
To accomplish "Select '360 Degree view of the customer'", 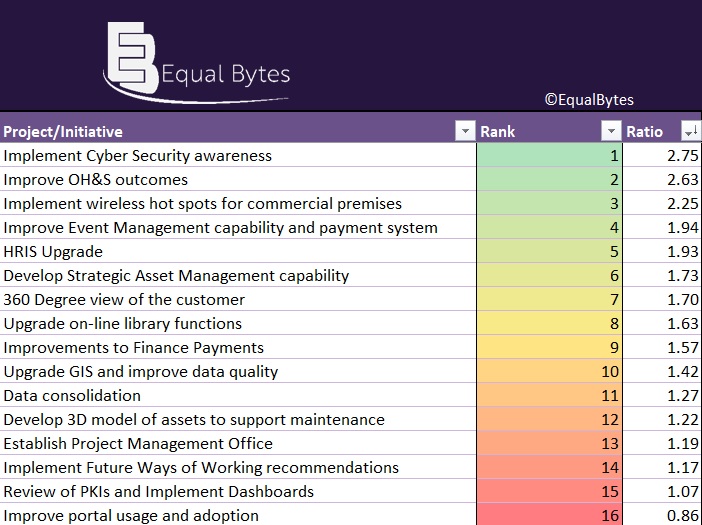I will (x=238, y=299).
